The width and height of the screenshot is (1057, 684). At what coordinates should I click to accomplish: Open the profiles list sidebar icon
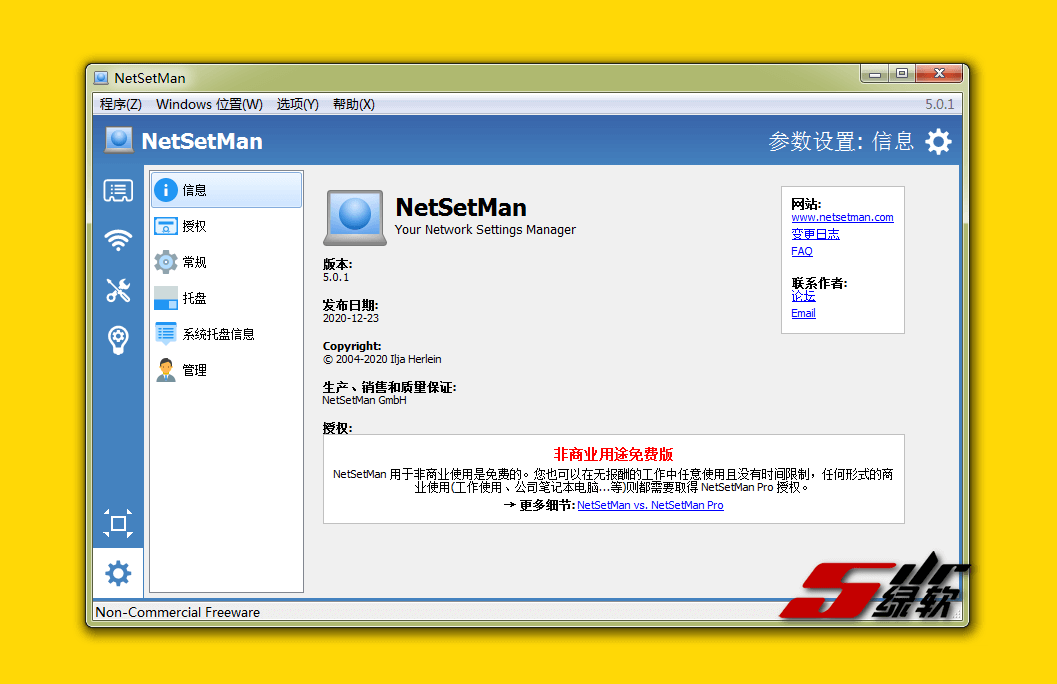[x=118, y=191]
